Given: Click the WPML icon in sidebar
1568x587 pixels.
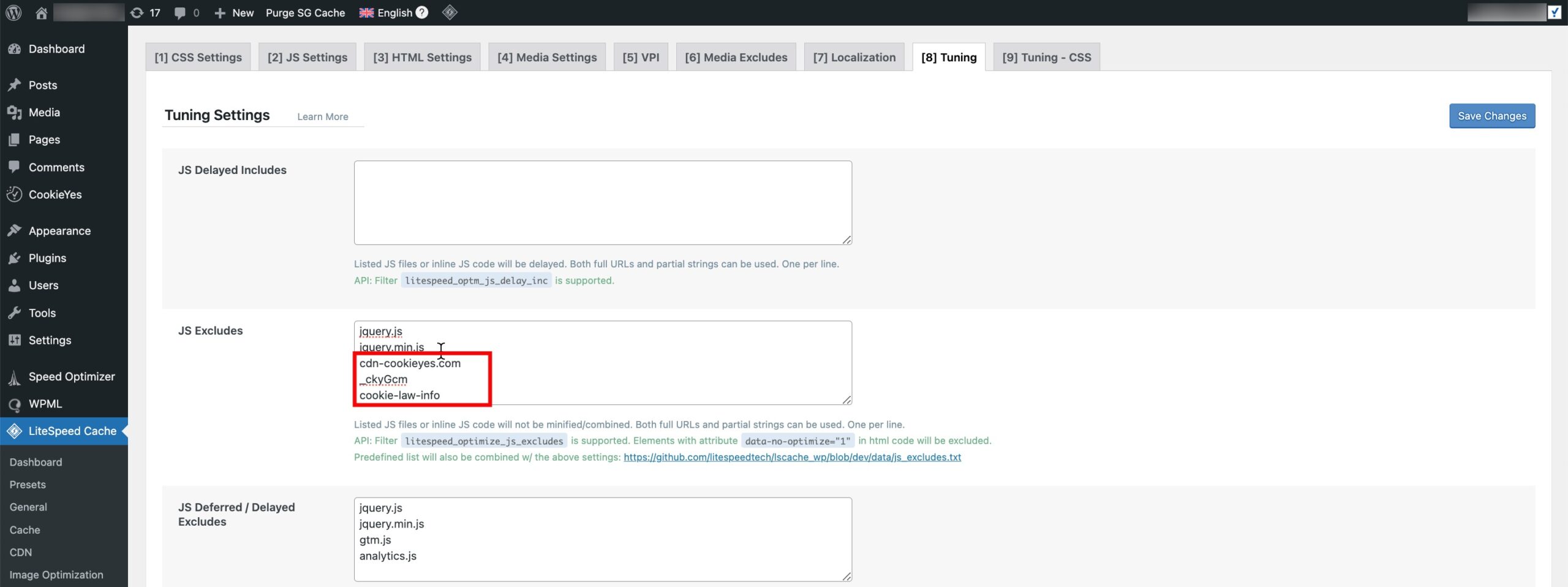Looking at the screenshot, I should coord(15,404).
